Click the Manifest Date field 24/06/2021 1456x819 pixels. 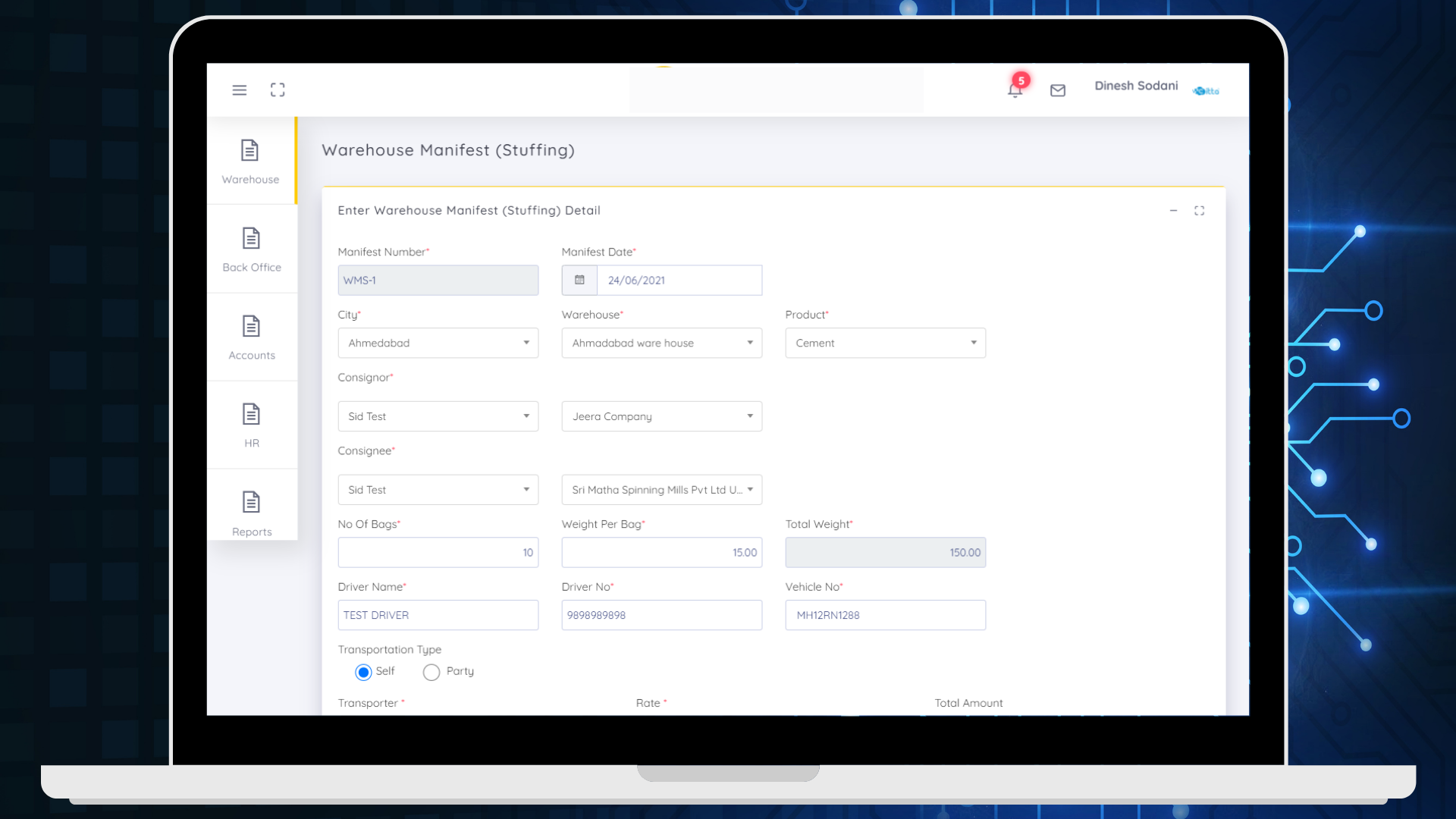(x=679, y=280)
